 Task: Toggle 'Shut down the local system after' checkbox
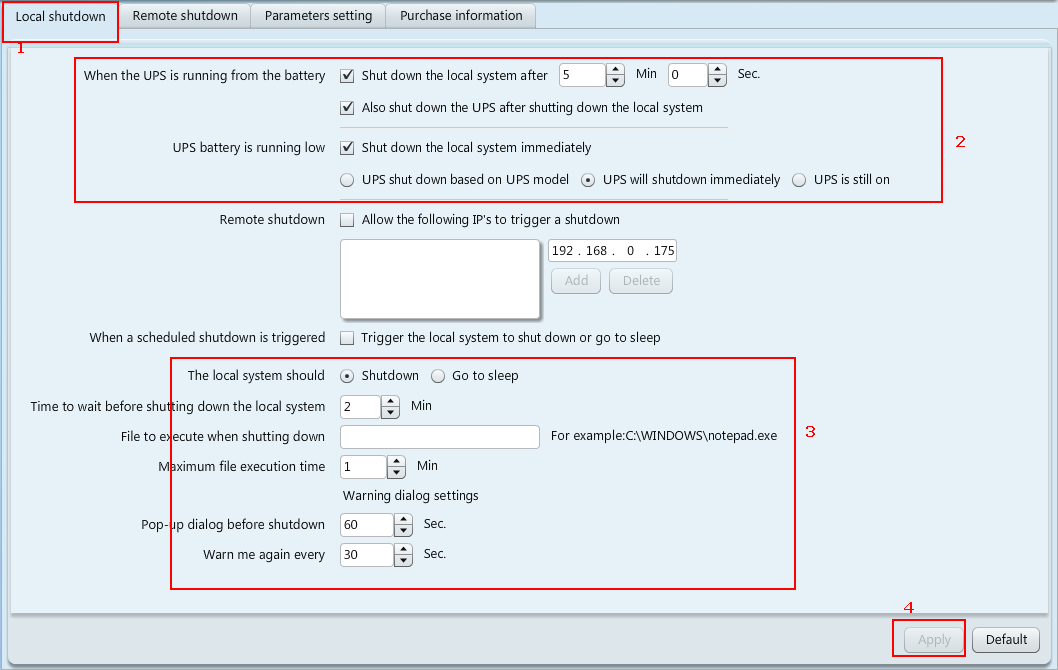(348, 76)
